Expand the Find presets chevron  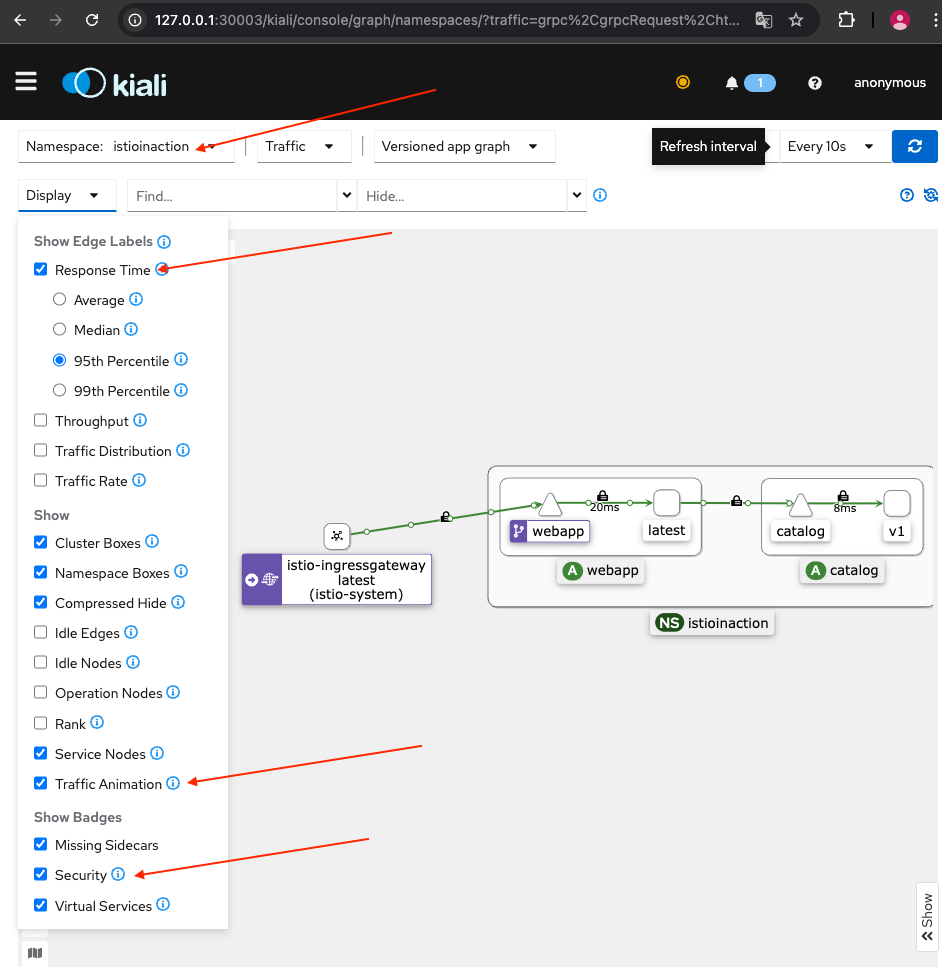347,195
